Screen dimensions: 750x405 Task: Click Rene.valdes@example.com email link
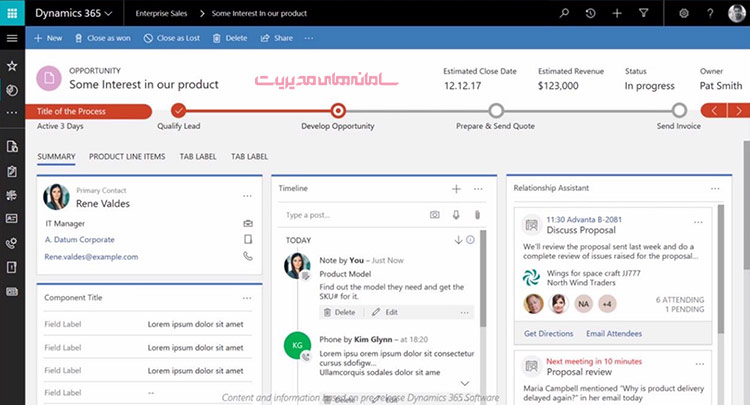(91, 257)
